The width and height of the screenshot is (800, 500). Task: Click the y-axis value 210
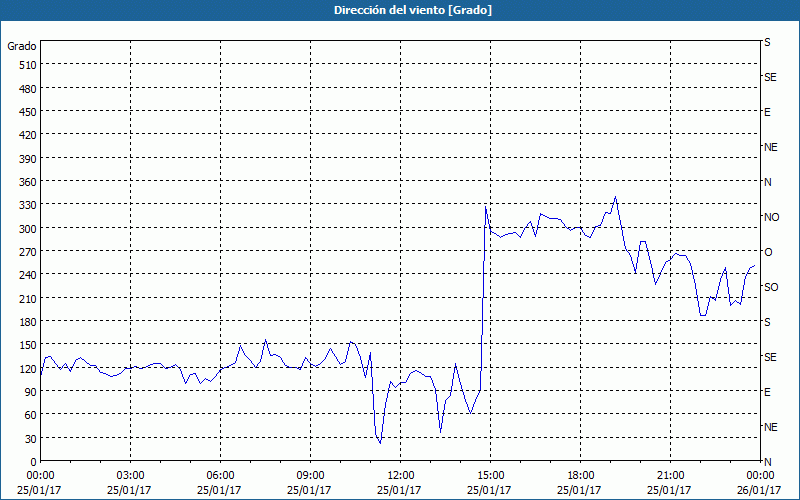(x=28, y=298)
